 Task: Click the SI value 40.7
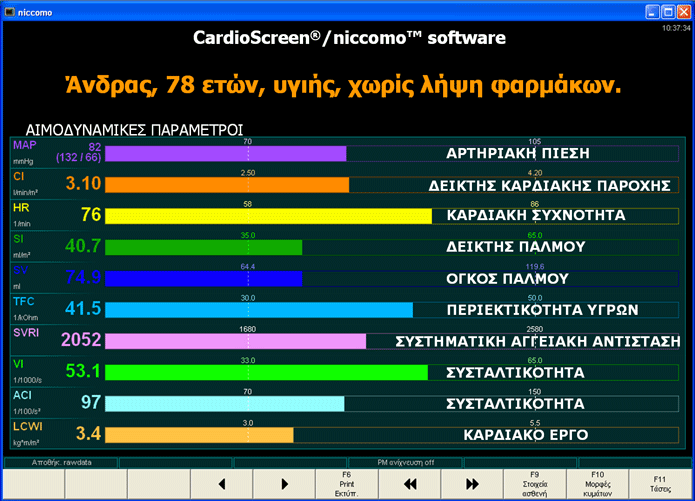(83, 246)
